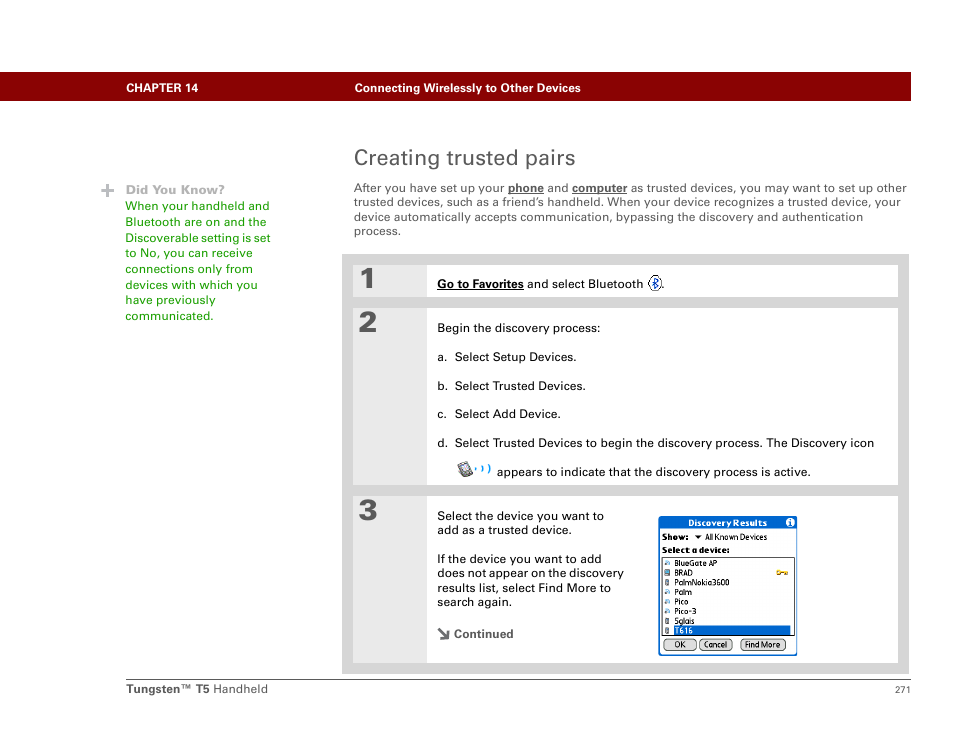Click the Bluetooth icon in step 1
The image size is (954, 738).
655,283
